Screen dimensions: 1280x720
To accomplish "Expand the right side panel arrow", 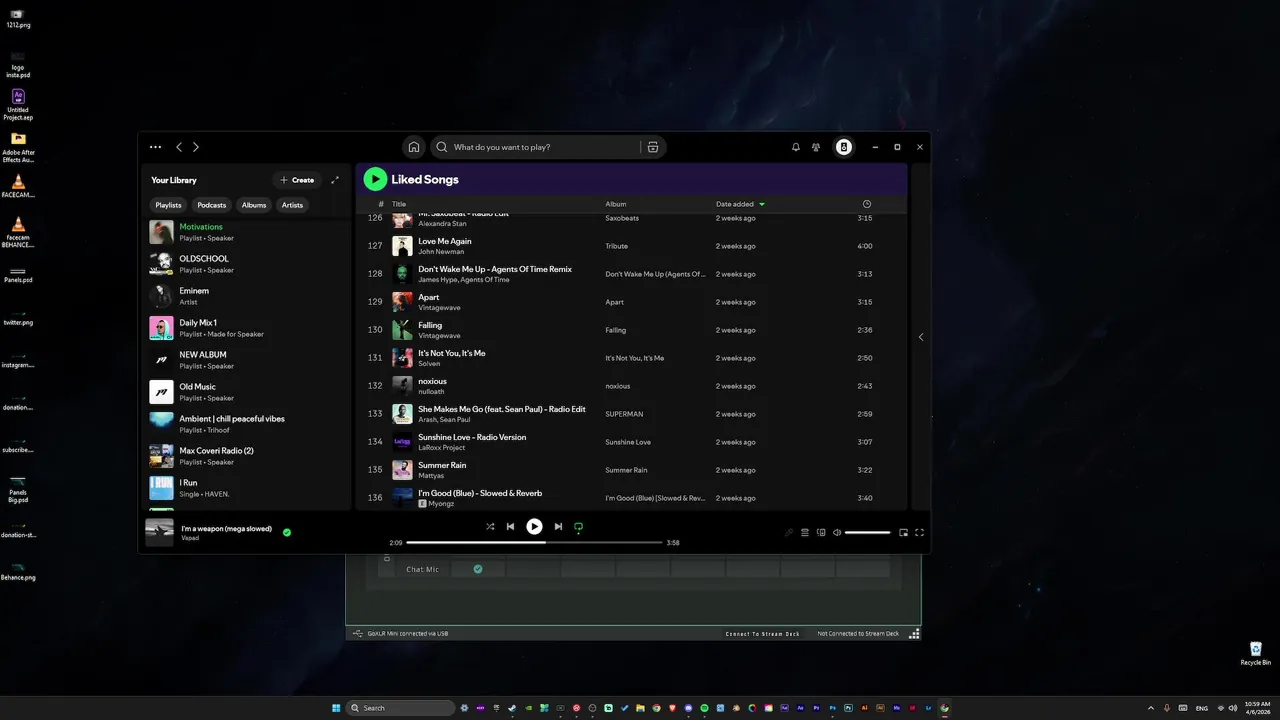I will click(921, 337).
